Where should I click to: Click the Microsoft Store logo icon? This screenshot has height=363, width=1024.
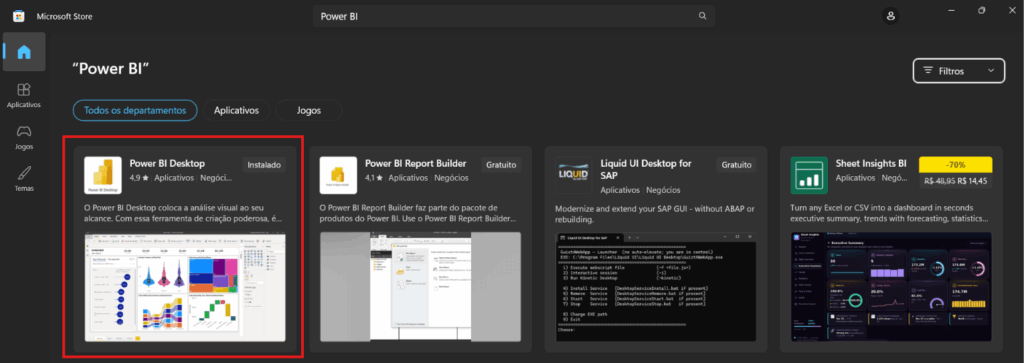[x=19, y=16]
